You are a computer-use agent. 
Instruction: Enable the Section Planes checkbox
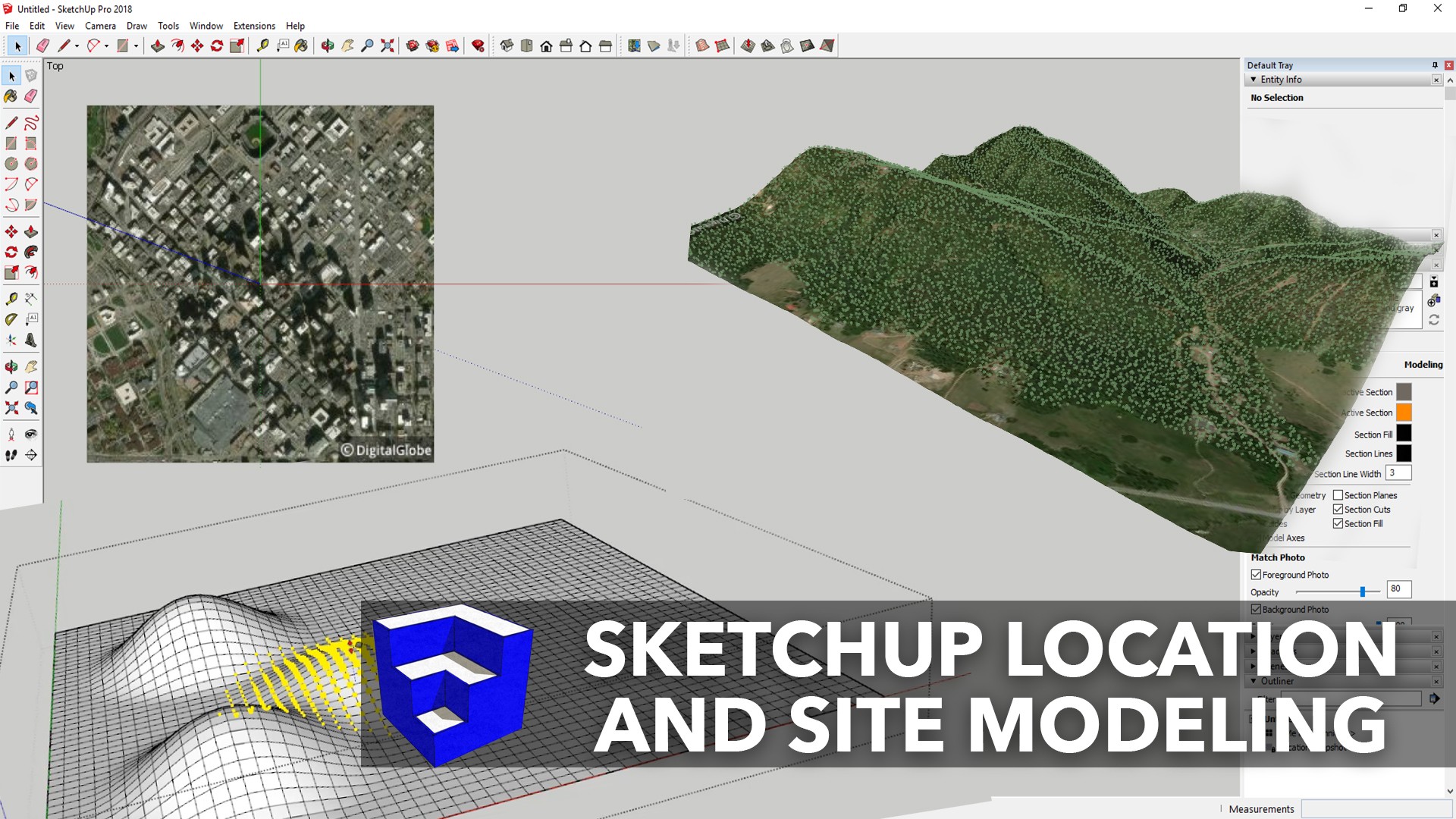[1338, 495]
